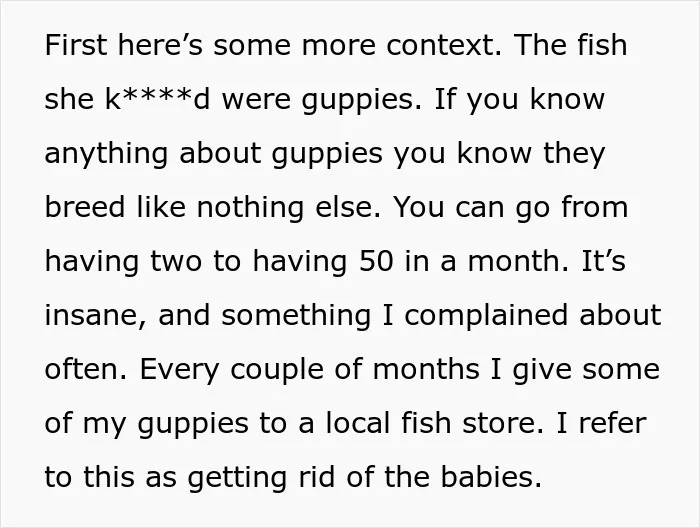This screenshot has height=528, width=700.
Task: Click the word "Every" in the text
Action: (179, 370)
